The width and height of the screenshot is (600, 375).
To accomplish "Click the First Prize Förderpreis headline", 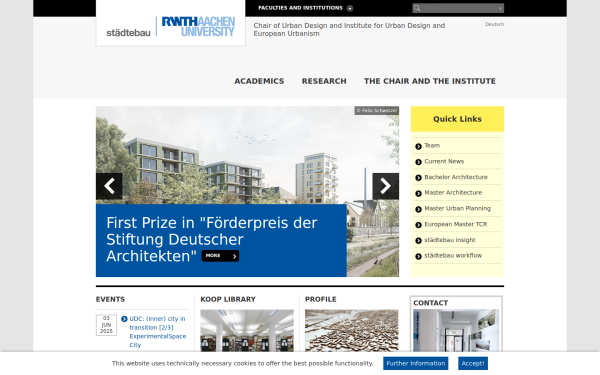I will click(x=212, y=239).
